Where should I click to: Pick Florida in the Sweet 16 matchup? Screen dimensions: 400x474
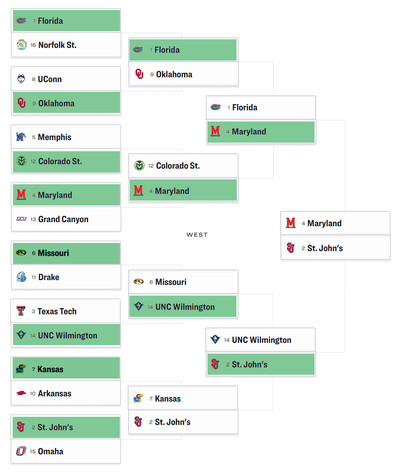pos(261,107)
